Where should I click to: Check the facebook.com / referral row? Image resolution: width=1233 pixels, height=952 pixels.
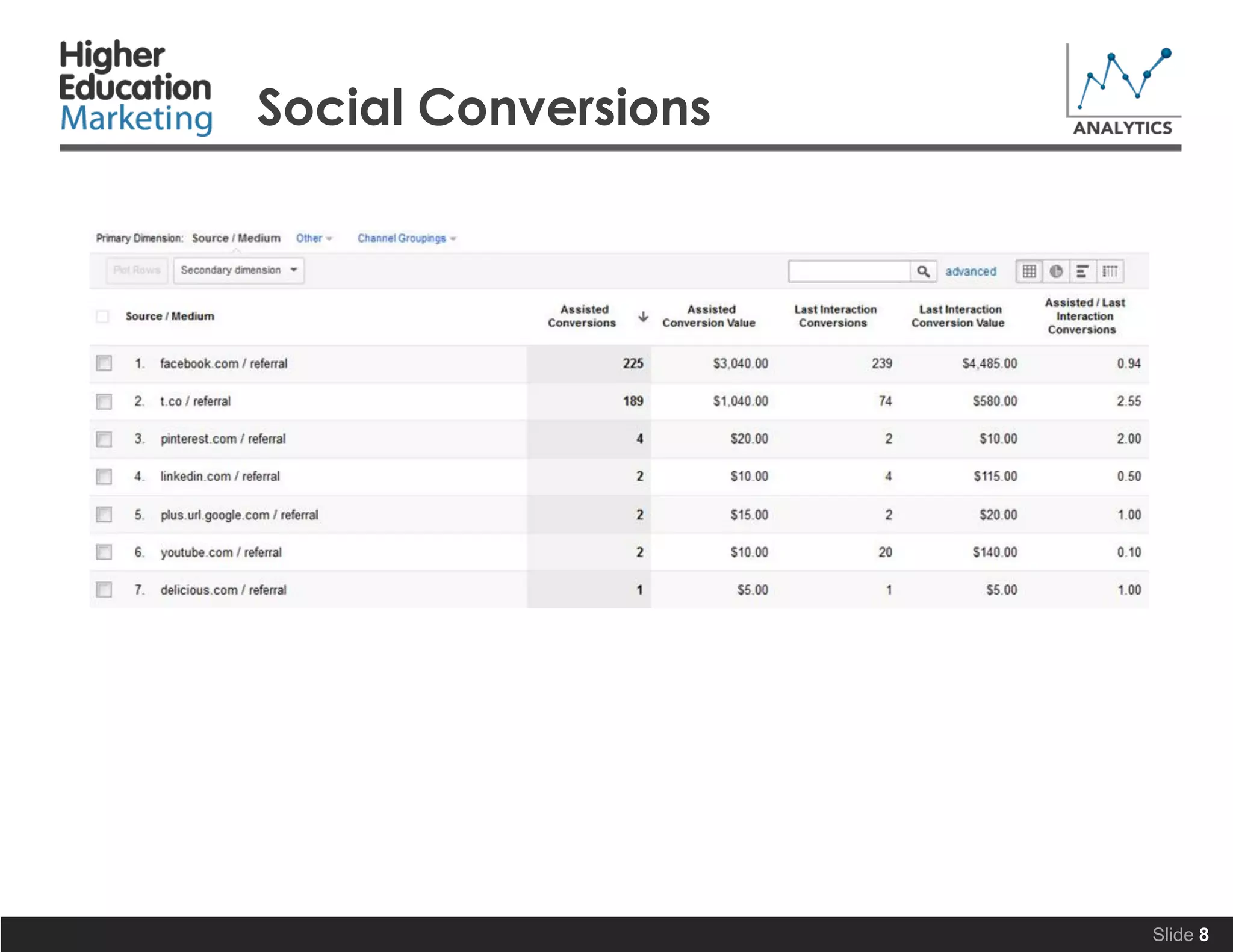pyautogui.click(x=104, y=363)
